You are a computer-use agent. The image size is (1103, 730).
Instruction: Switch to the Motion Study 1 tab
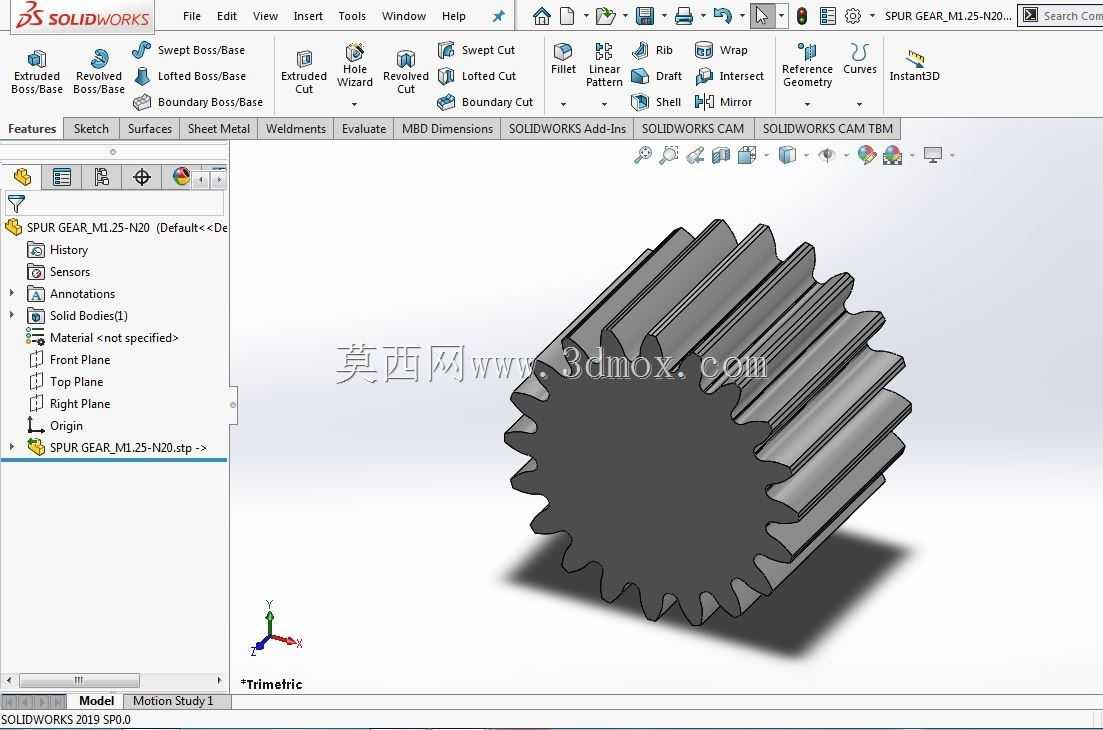tap(173, 701)
